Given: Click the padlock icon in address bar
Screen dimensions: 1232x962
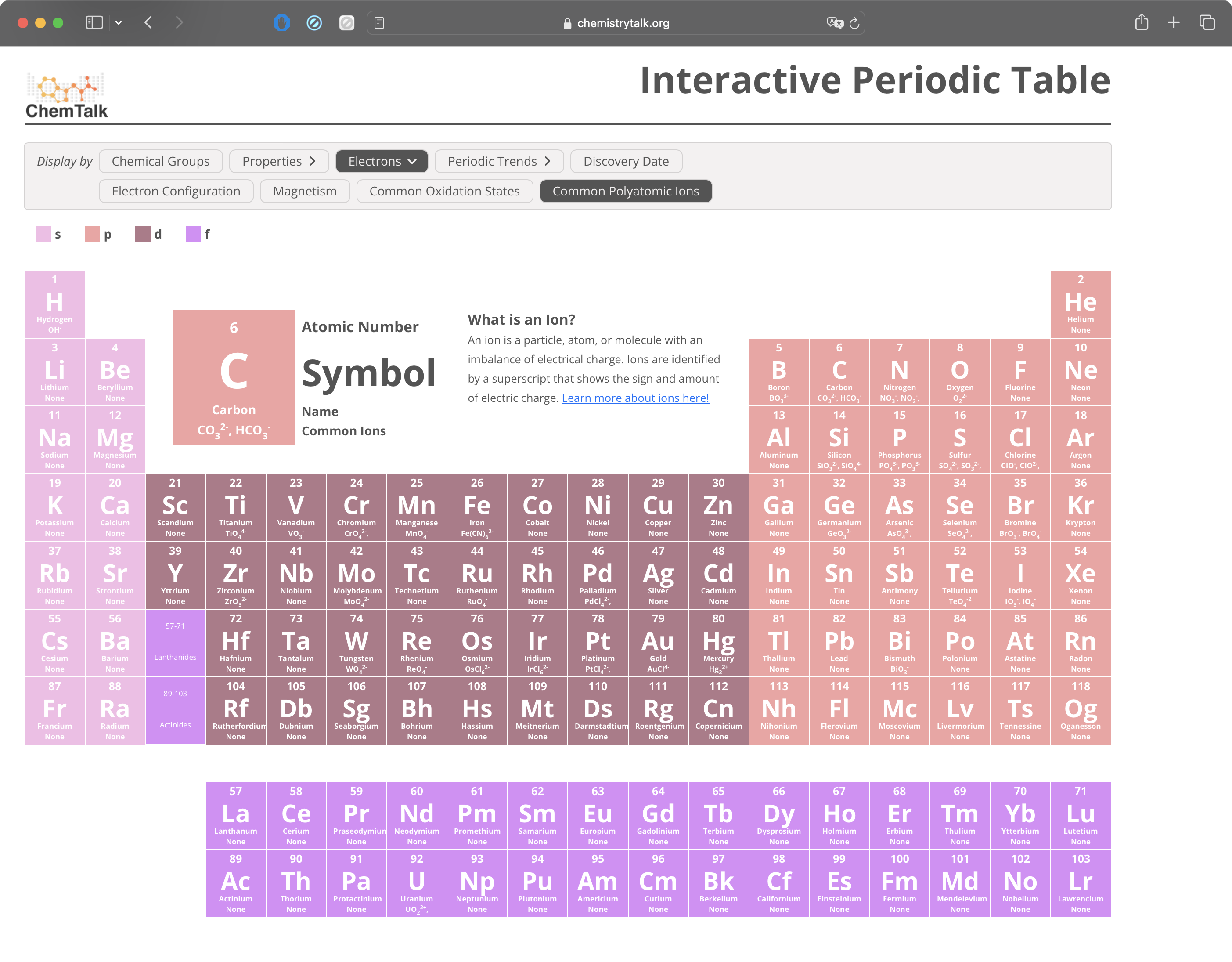Looking at the screenshot, I should [568, 23].
